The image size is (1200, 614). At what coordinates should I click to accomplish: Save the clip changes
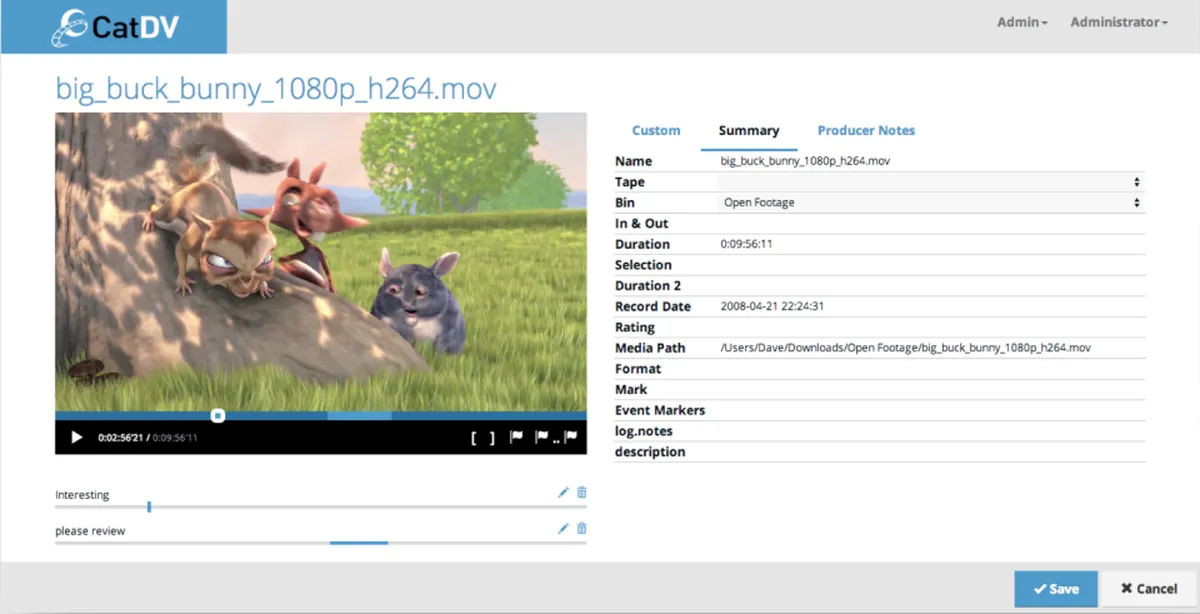coord(1056,589)
